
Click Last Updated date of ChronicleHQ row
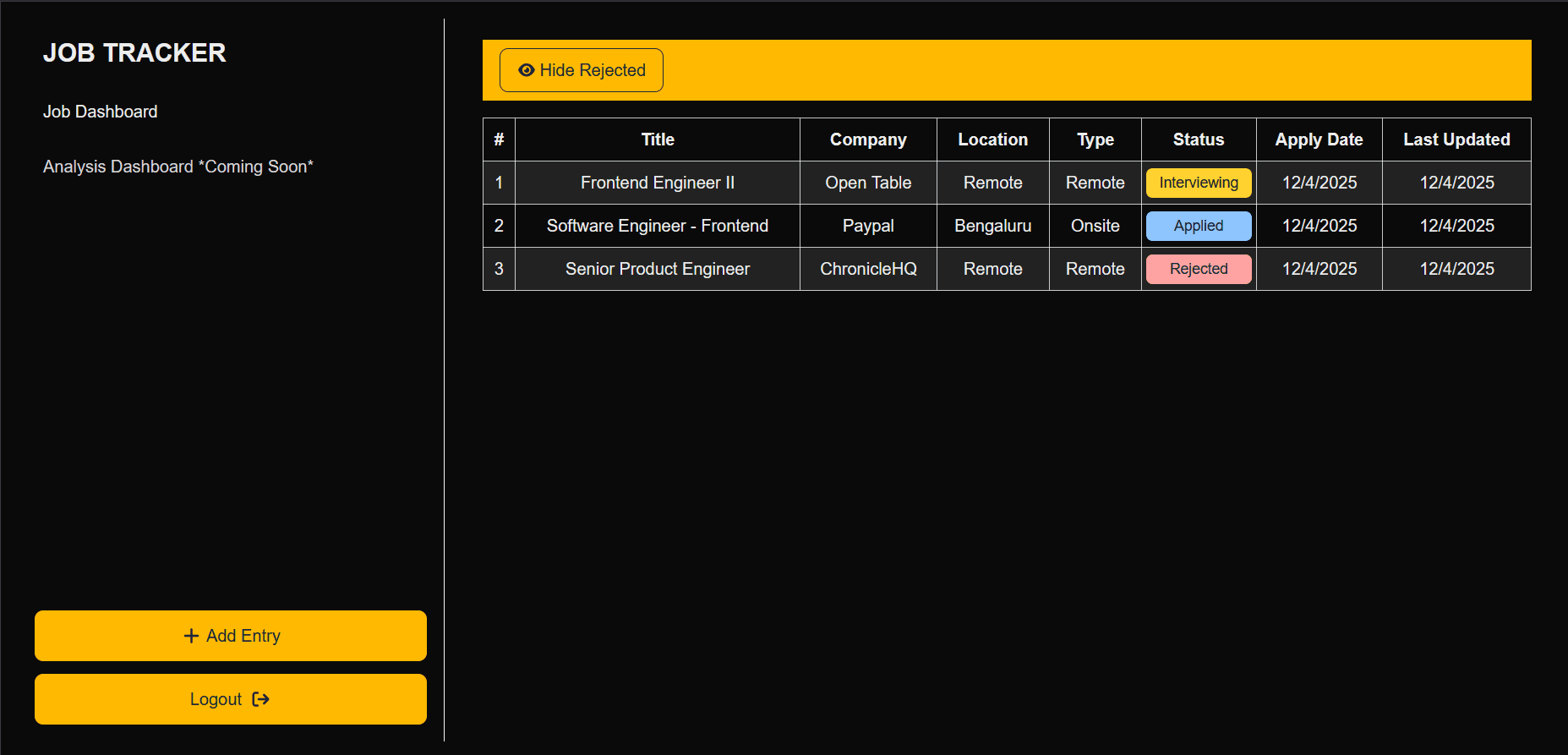point(1456,269)
